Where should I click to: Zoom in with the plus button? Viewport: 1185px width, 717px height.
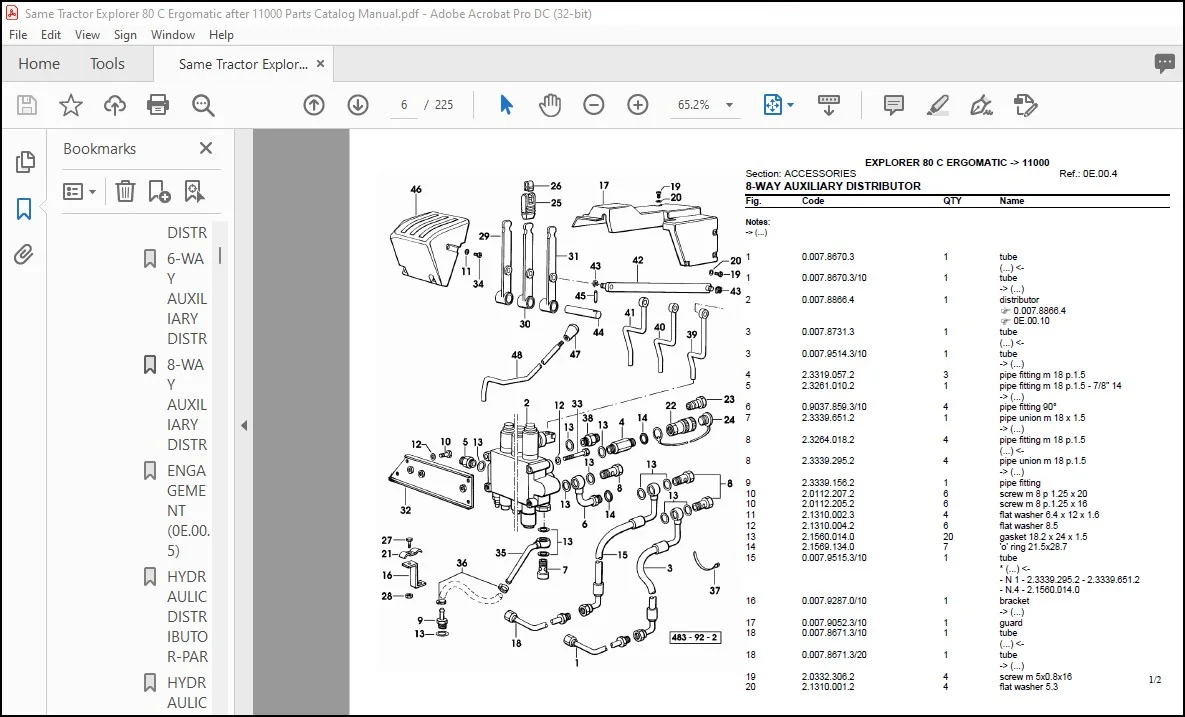pos(638,105)
